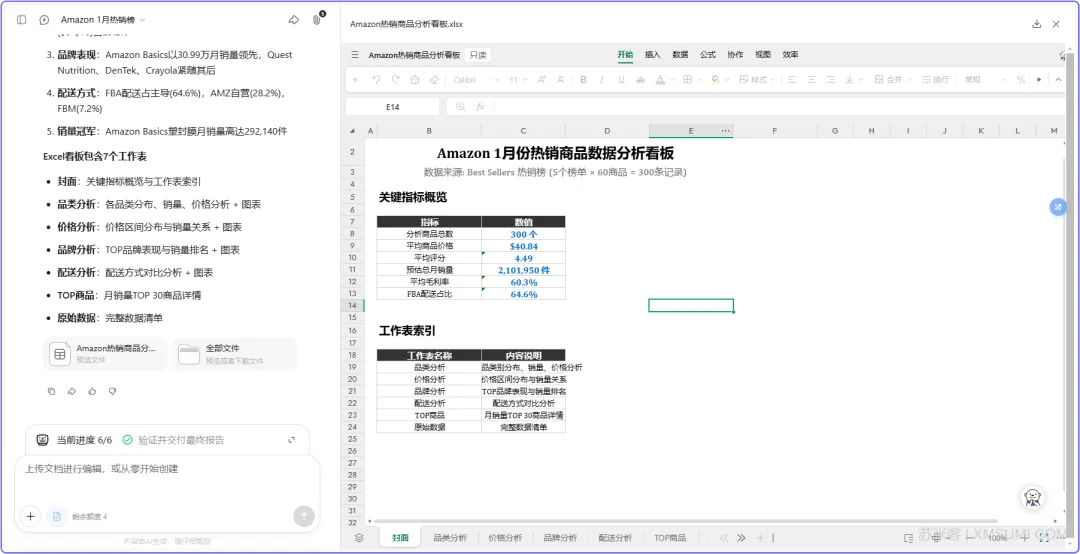The image size is (1080, 554).
Task: Click the E14 name box
Action: tap(393, 107)
